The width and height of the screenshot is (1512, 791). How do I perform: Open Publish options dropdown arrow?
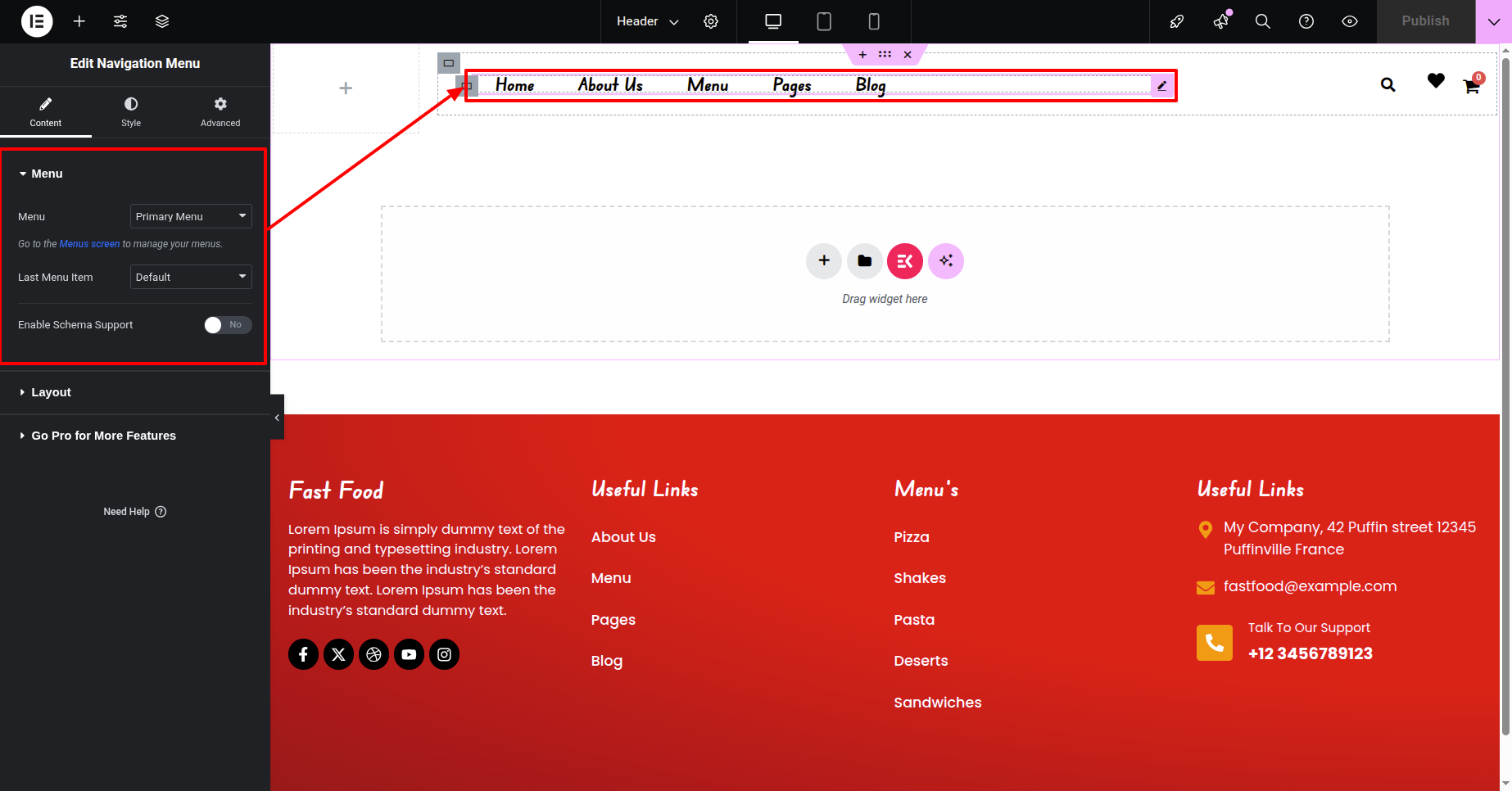[1493, 21]
